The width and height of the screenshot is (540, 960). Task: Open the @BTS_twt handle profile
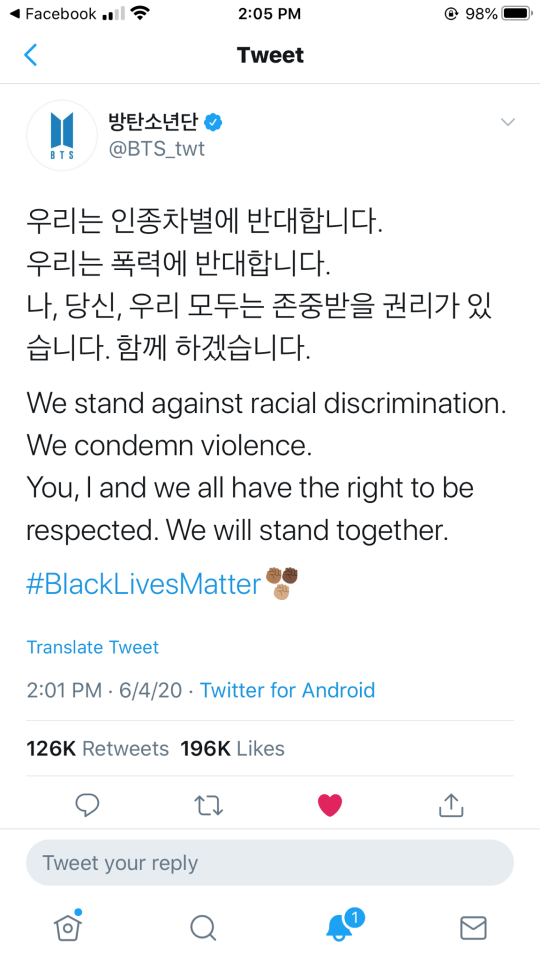(157, 149)
